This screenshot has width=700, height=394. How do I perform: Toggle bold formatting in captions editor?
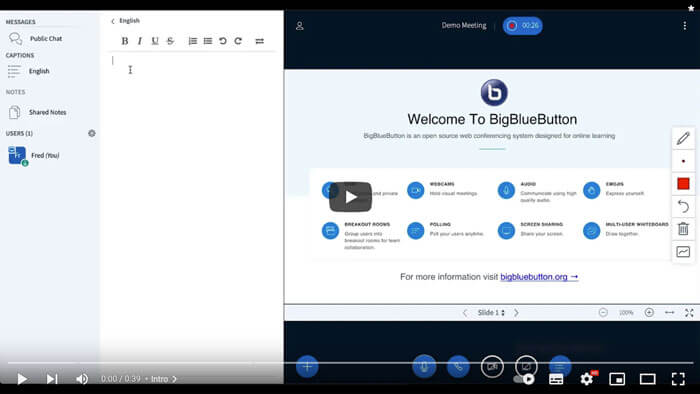[125, 41]
